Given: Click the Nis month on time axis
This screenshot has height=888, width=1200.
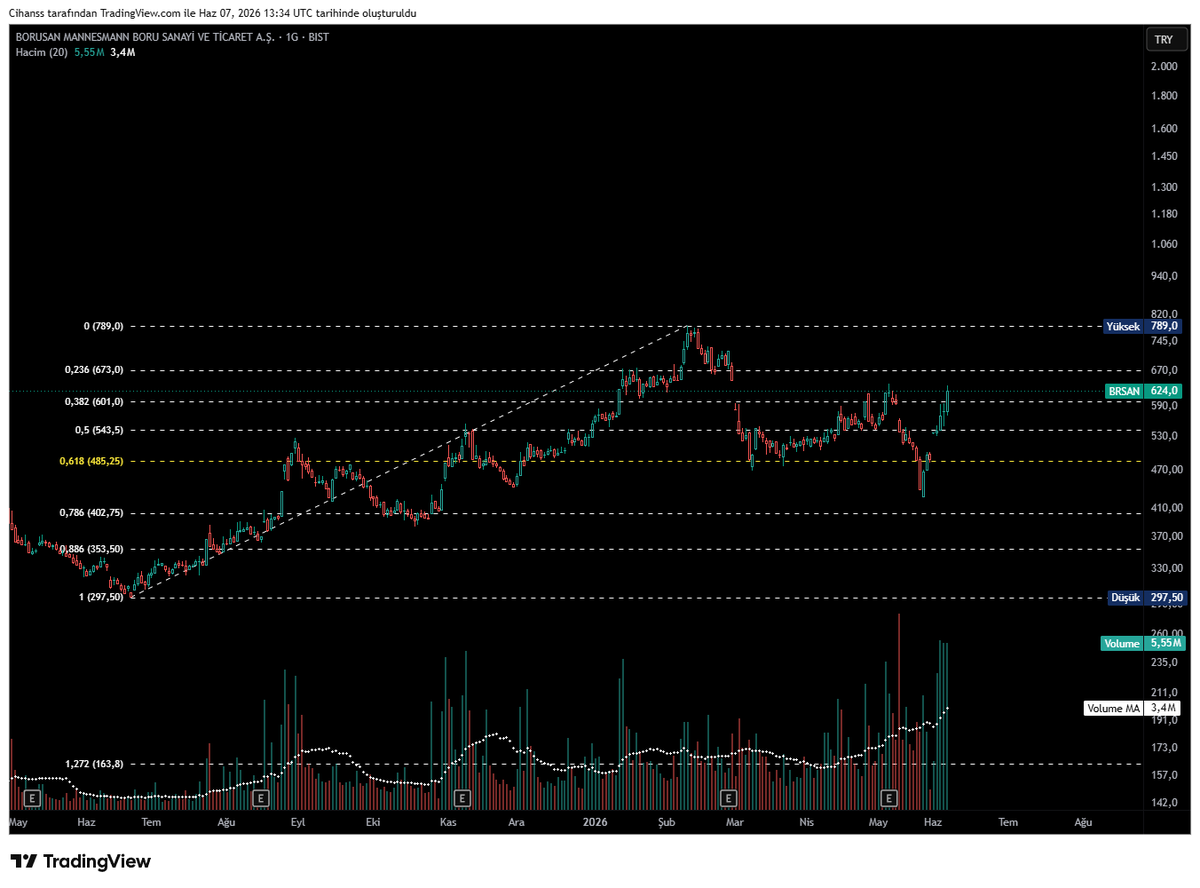Looking at the screenshot, I should 807,823.
